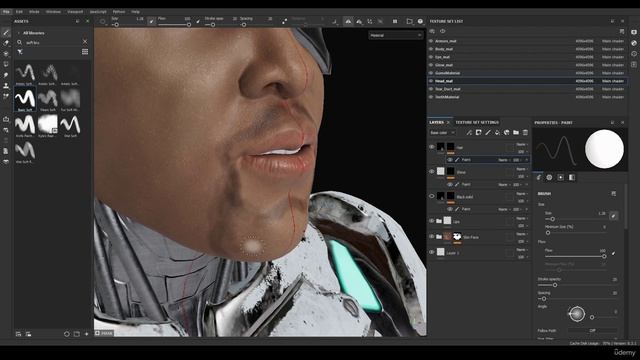This screenshot has height=360, width=640.
Task: Delete selected layer with trash icon
Action: (525, 132)
